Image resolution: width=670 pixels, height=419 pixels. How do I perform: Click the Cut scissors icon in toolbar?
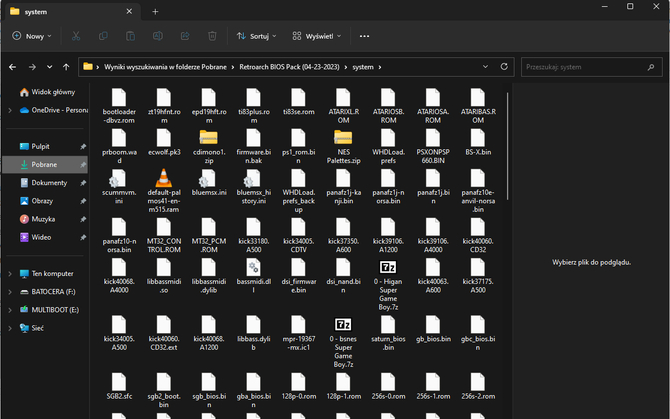(x=76, y=36)
